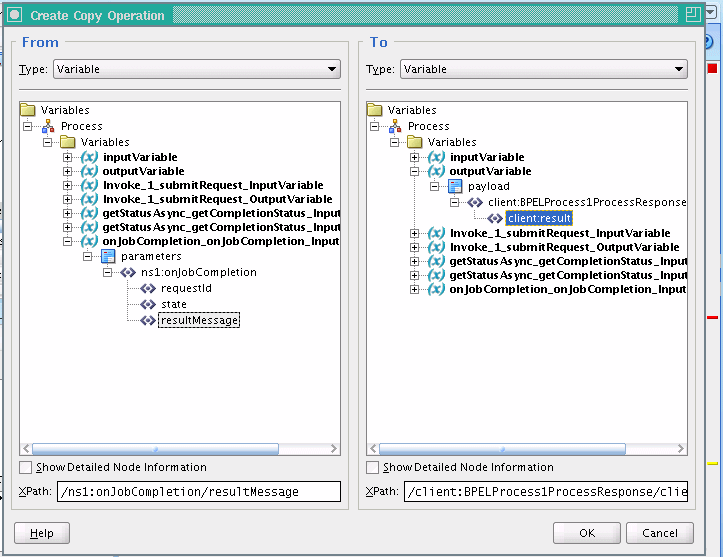Click the client:BPELProcess1ProcessResponse element icon
723x557 pixels.
coord(475,202)
